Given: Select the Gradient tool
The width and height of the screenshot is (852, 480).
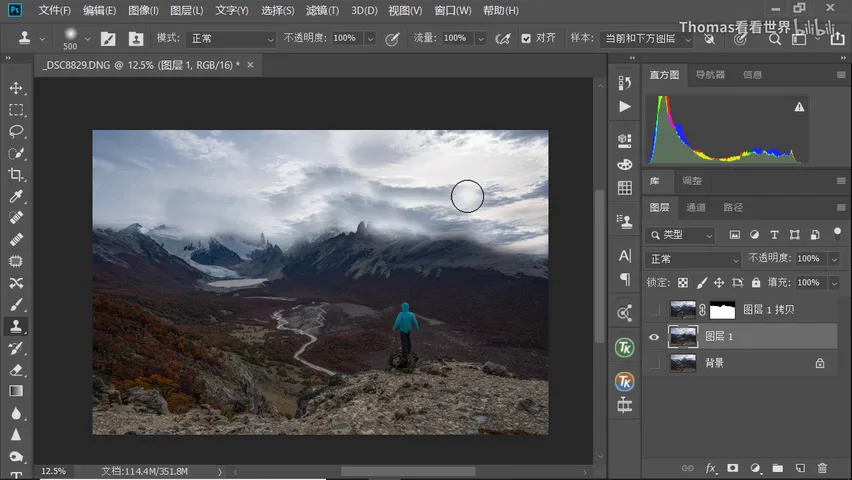Looking at the screenshot, I should (x=16, y=391).
